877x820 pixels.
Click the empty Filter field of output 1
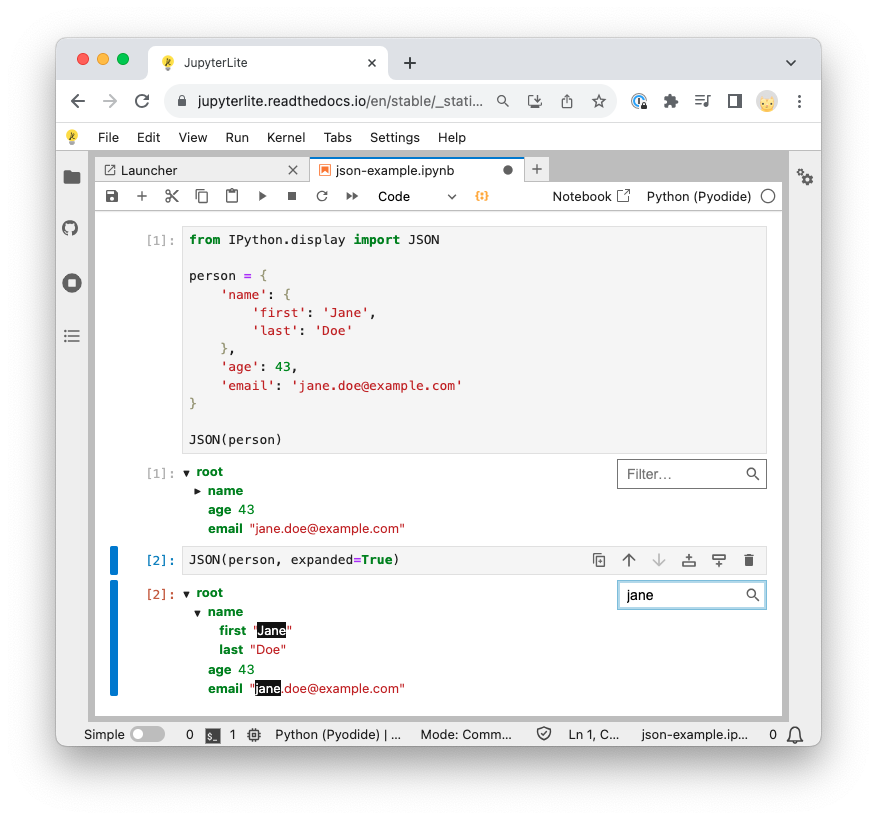click(x=692, y=474)
